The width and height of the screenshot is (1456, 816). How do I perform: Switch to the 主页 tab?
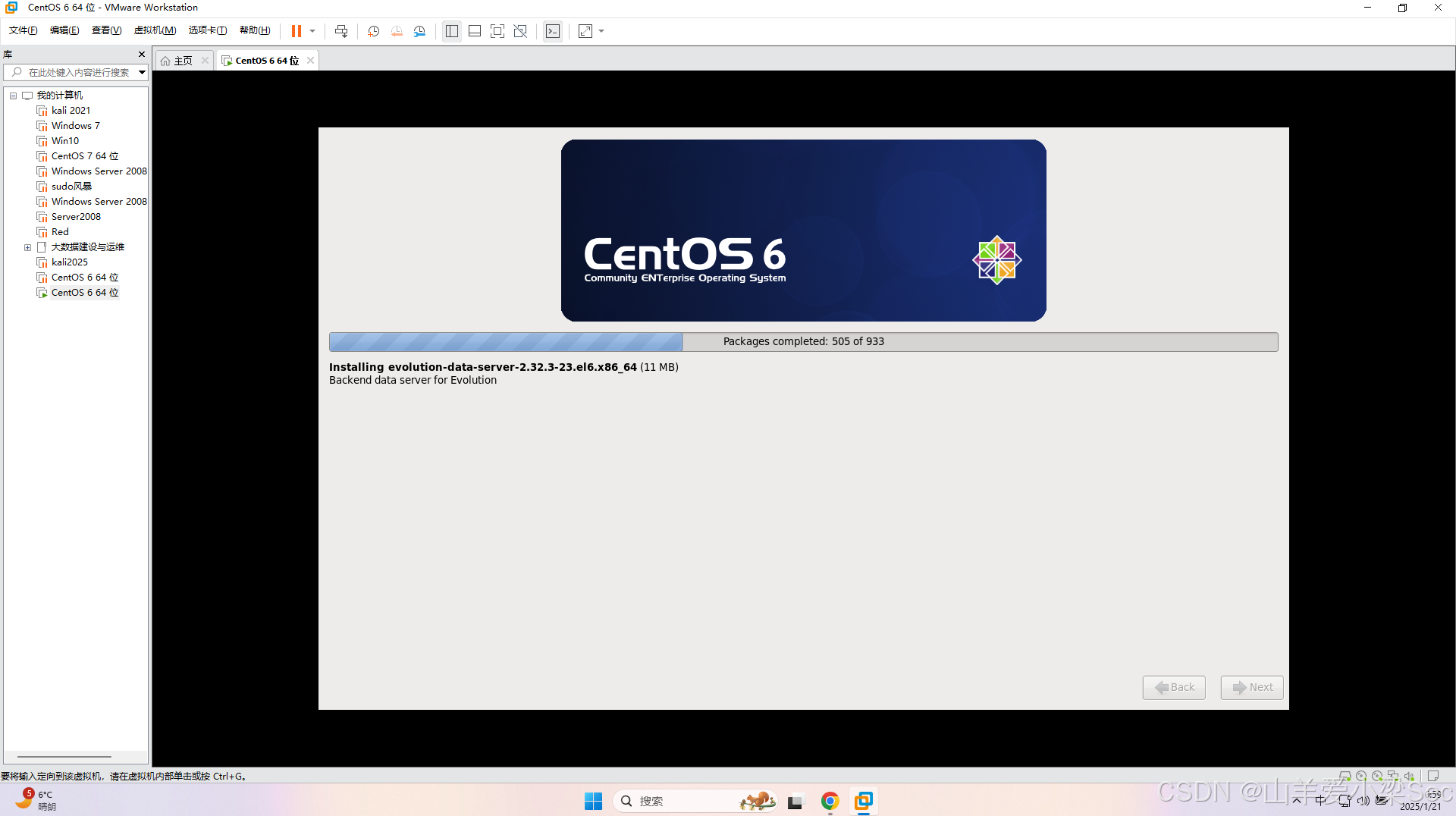[183, 61]
